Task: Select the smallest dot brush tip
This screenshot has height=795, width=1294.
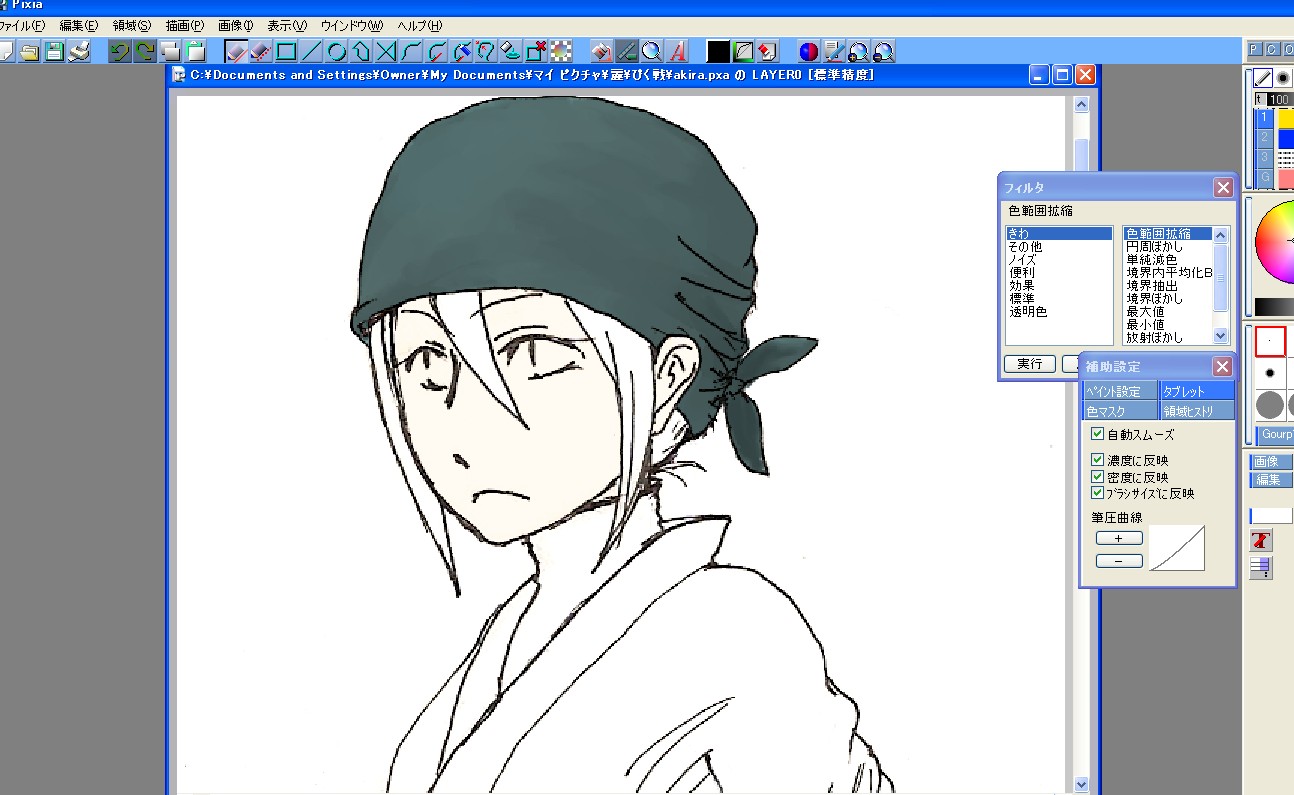Action: tap(1270, 341)
